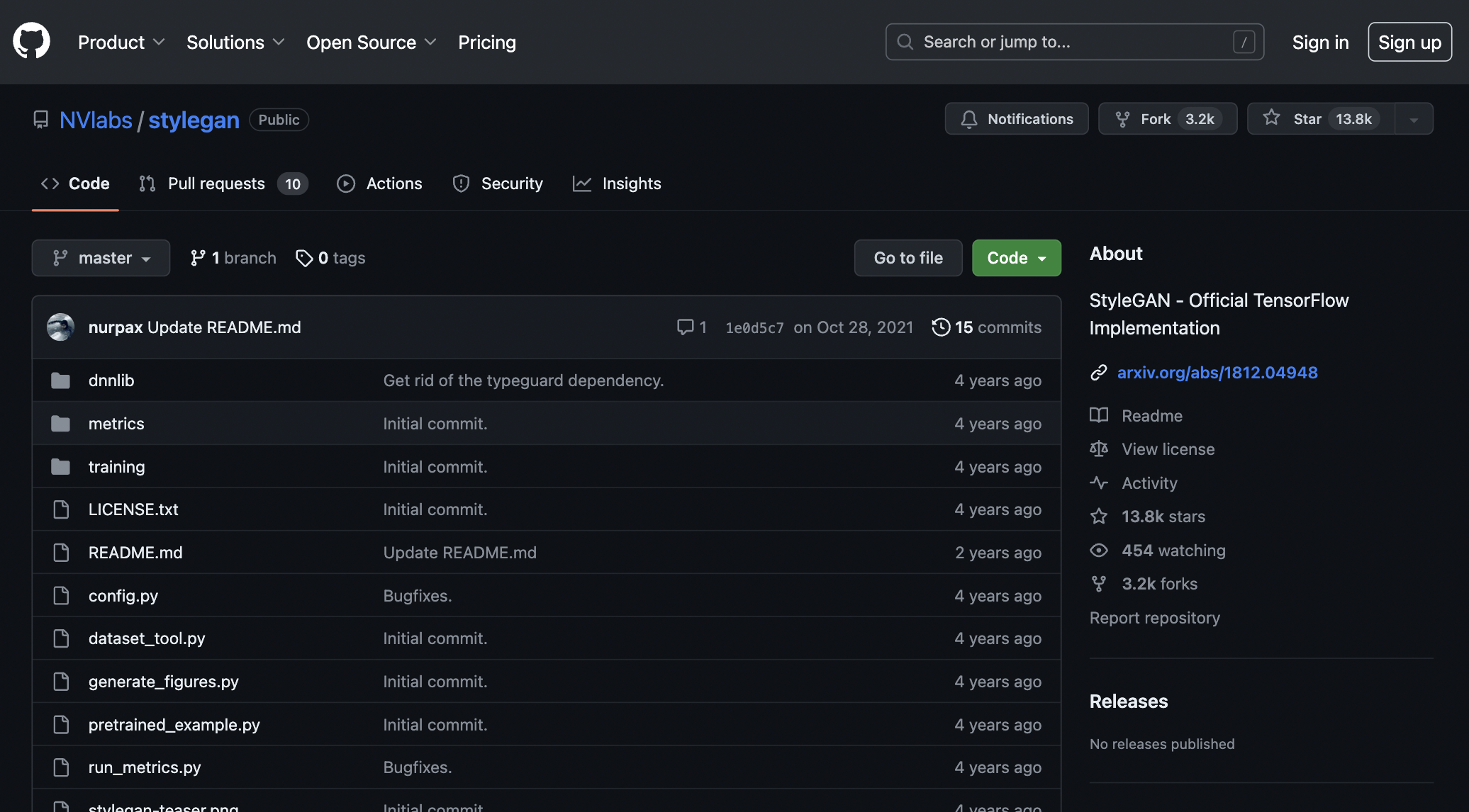This screenshot has height=812, width=1469.
Task: Fork the repository using Fork button
Action: point(1168,119)
